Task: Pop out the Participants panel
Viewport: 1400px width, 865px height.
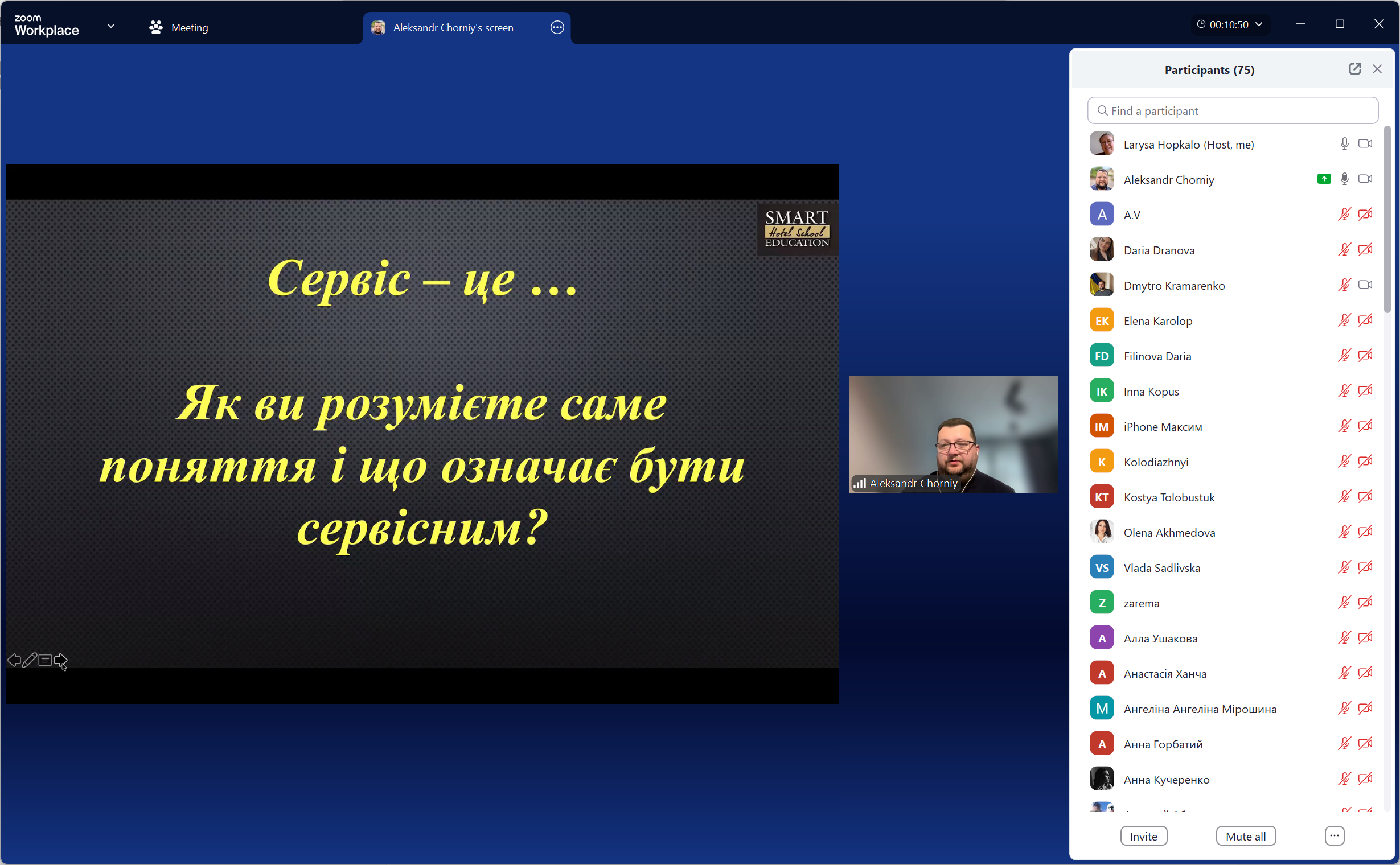Action: [1354, 69]
